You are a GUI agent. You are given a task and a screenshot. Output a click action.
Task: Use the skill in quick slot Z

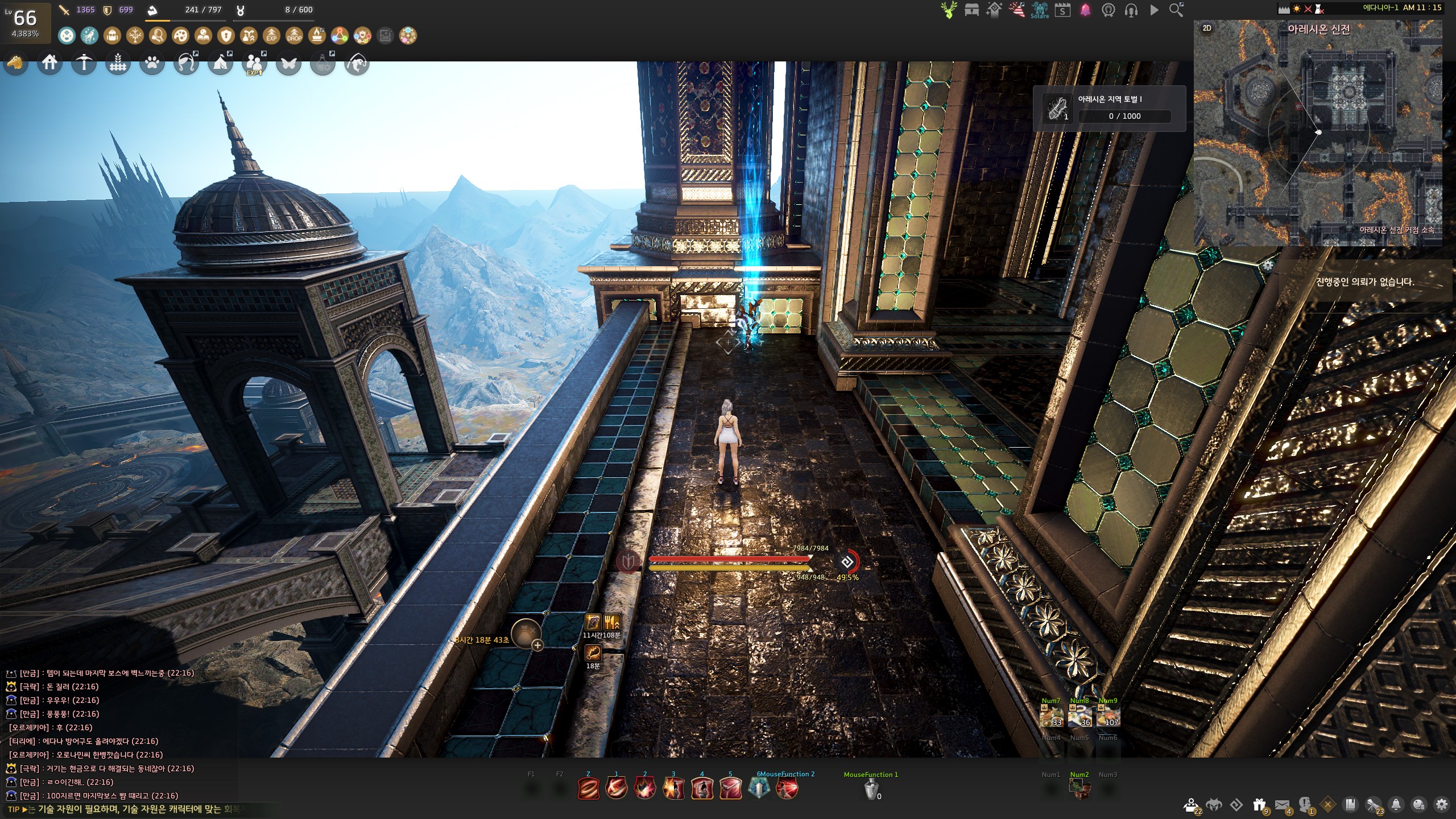click(x=588, y=788)
